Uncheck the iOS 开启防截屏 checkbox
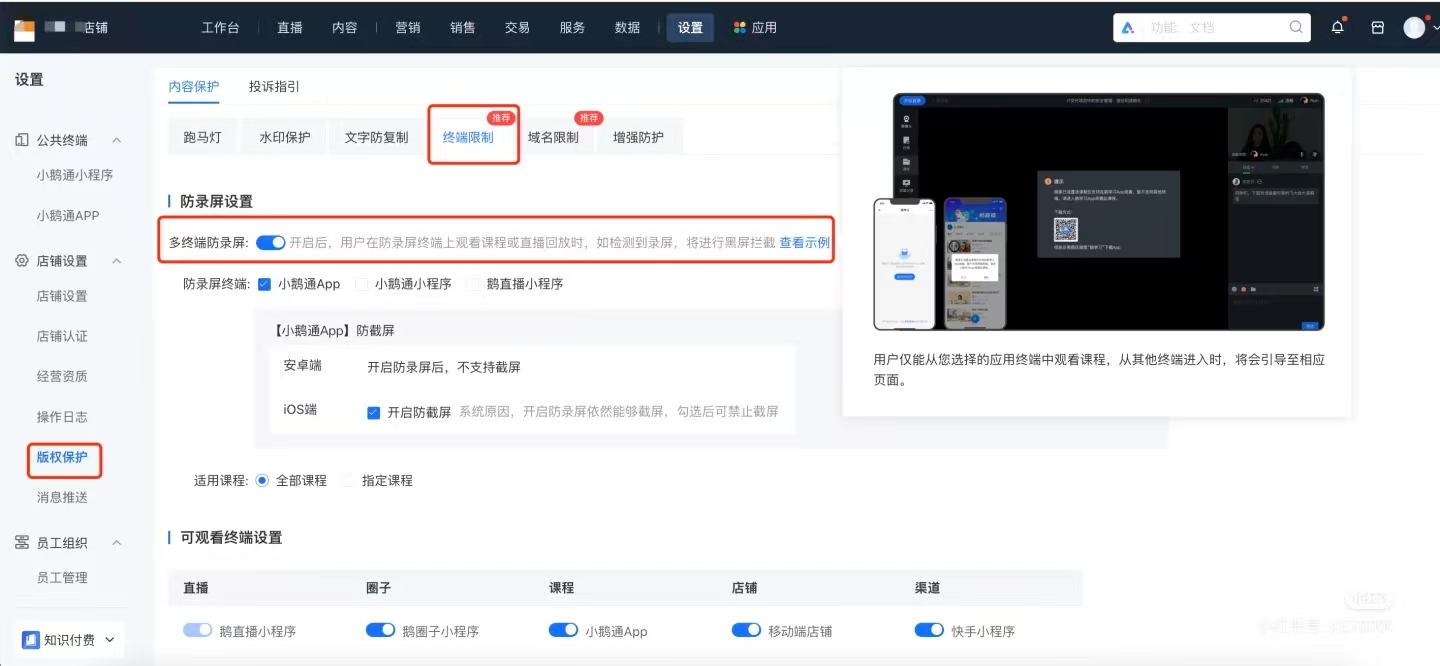The height and width of the screenshot is (666, 1440). pyautogui.click(x=374, y=411)
